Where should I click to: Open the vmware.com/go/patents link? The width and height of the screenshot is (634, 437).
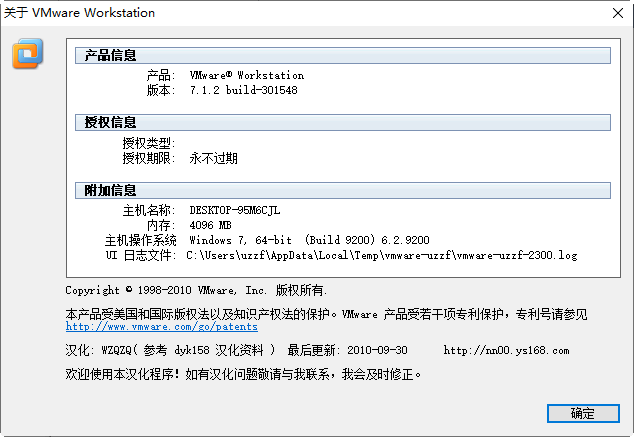click(162, 327)
